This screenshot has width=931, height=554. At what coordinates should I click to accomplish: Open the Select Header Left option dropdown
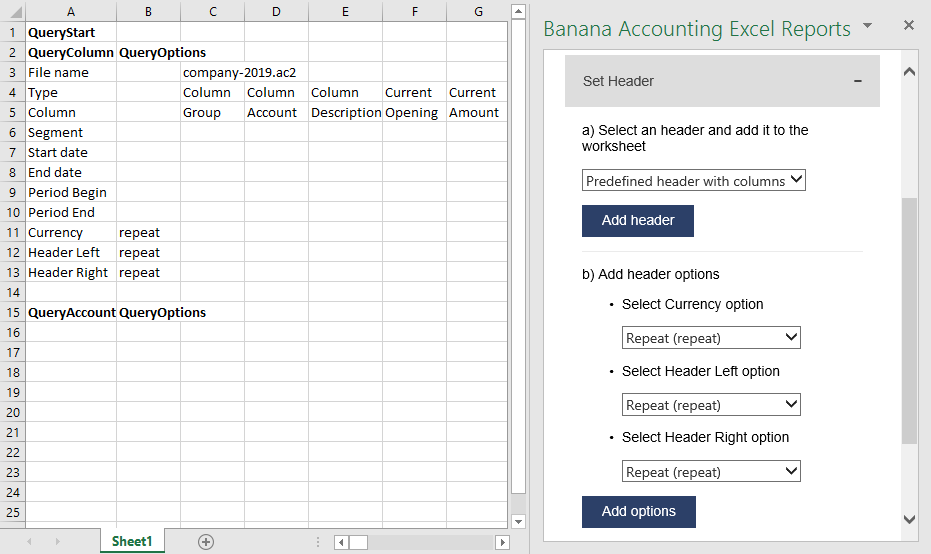pos(711,405)
